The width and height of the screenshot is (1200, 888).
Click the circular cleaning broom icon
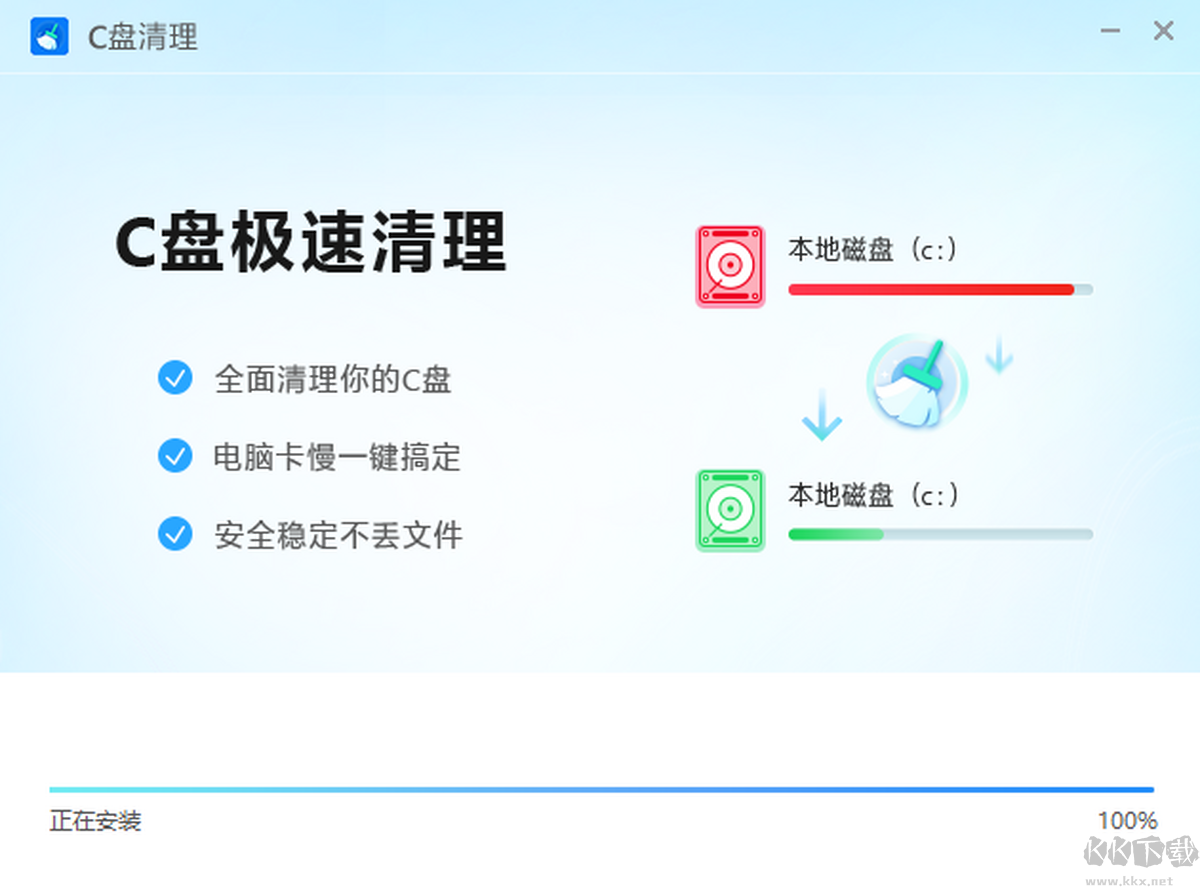tap(918, 382)
